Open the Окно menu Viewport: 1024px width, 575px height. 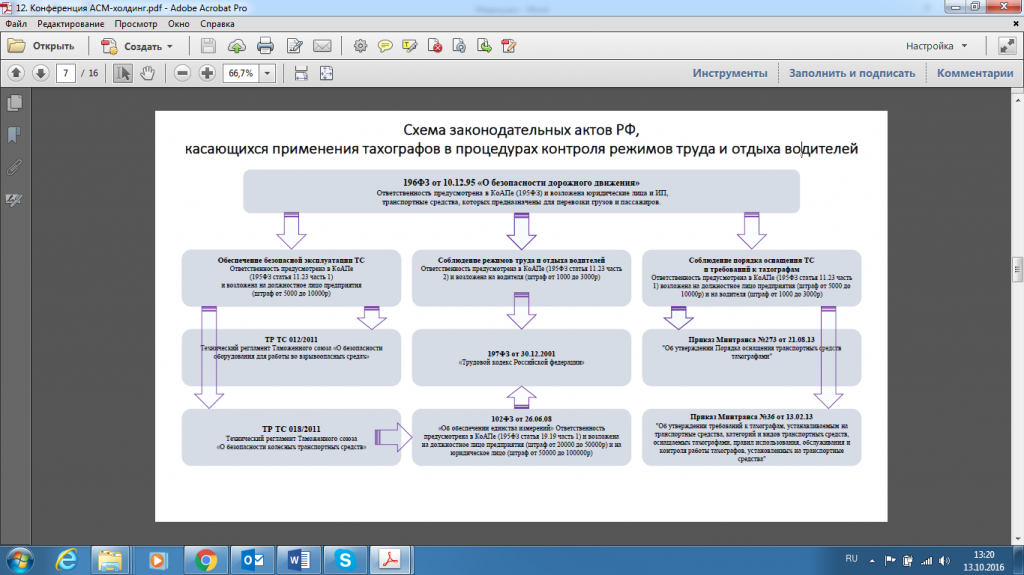tap(178, 24)
